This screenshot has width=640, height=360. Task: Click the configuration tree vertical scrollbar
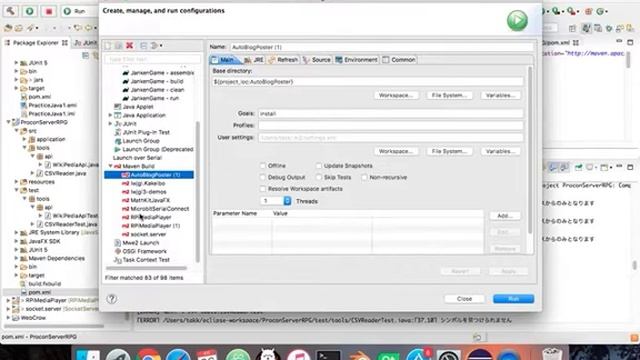point(198,192)
